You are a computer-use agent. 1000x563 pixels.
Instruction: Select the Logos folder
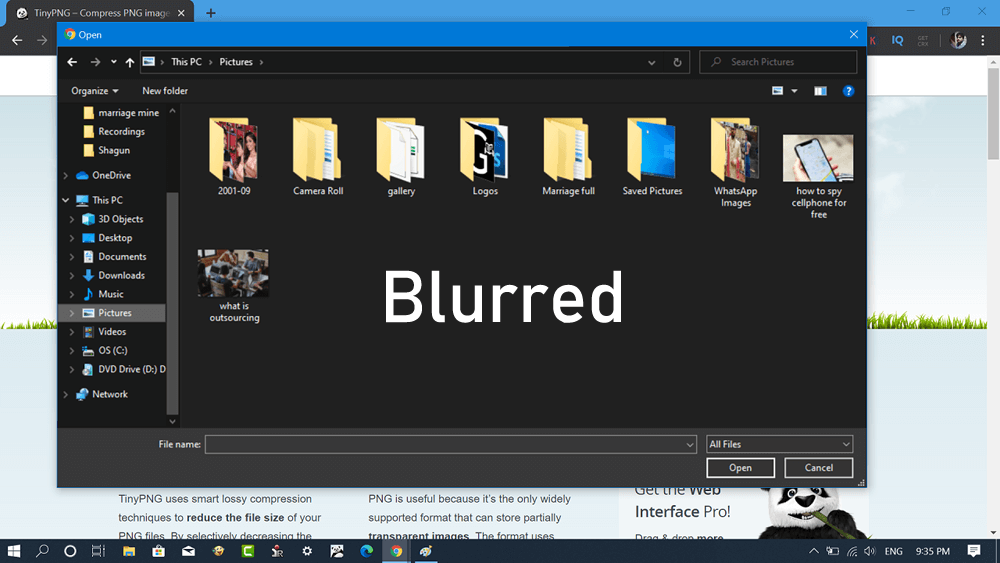(x=485, y=157)
